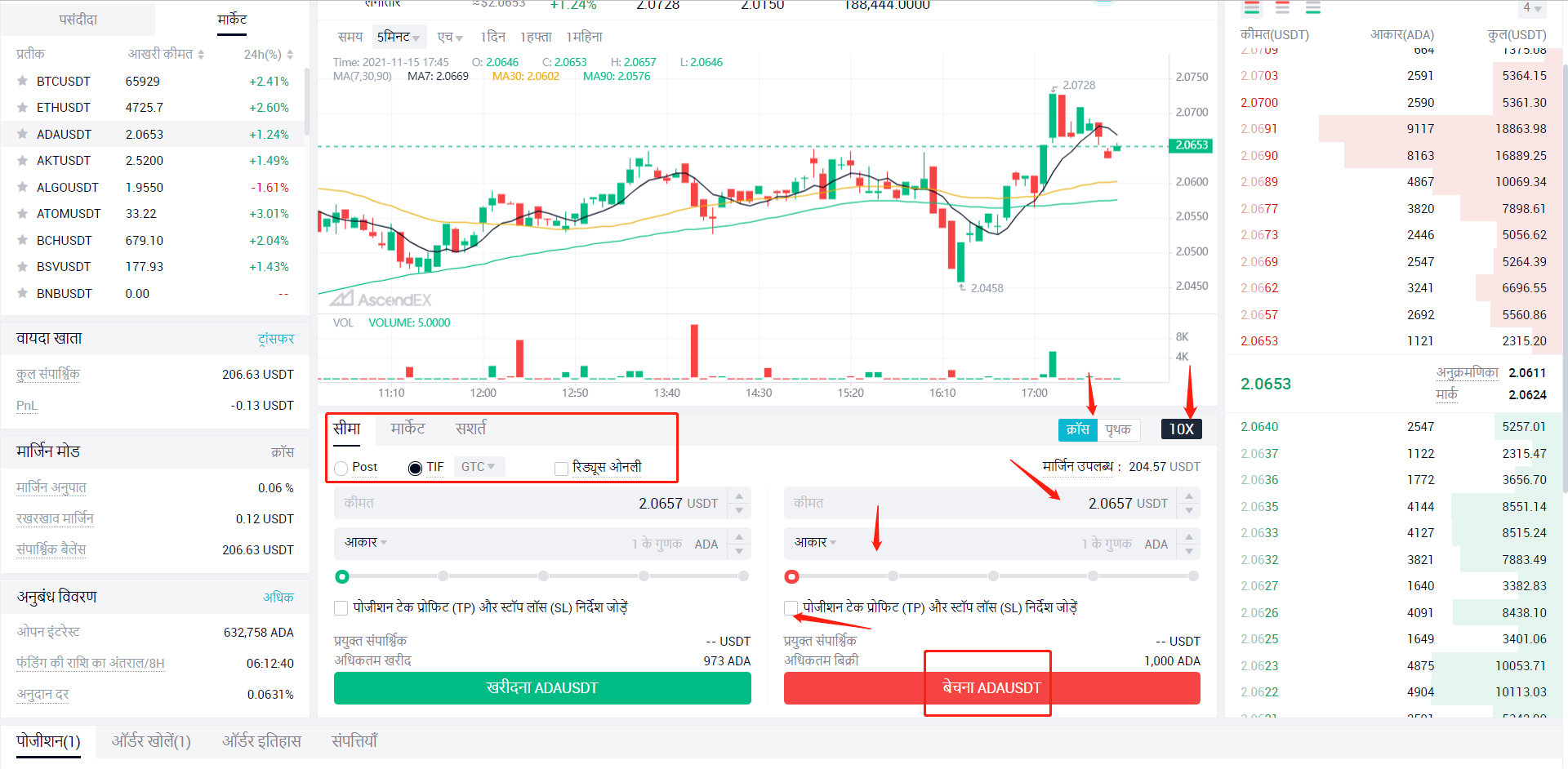Screen dimensions: 1568x769
Task: Open the संपत्तियाँ tab
Action: coord(354,741)
